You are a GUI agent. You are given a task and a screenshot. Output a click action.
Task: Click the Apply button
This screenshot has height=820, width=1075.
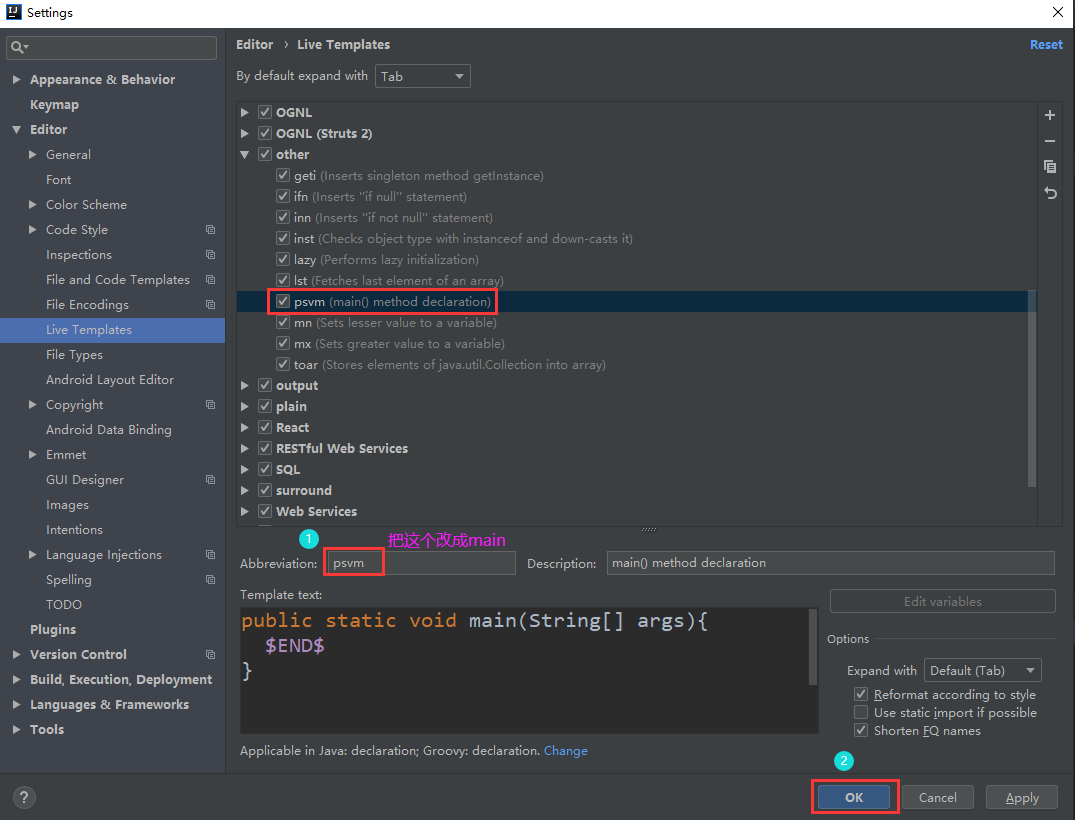[x=1022, y=797]
